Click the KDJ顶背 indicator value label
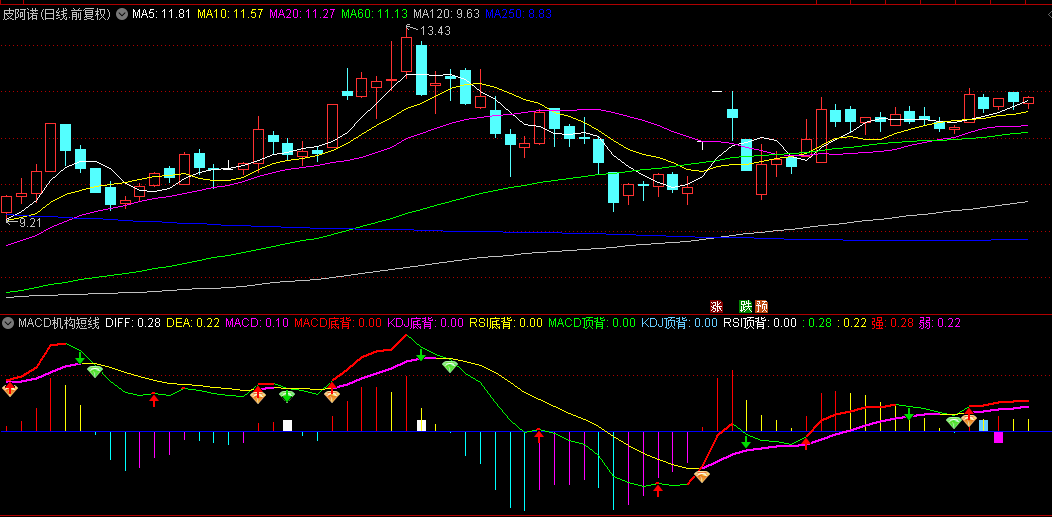 [679, 323]
